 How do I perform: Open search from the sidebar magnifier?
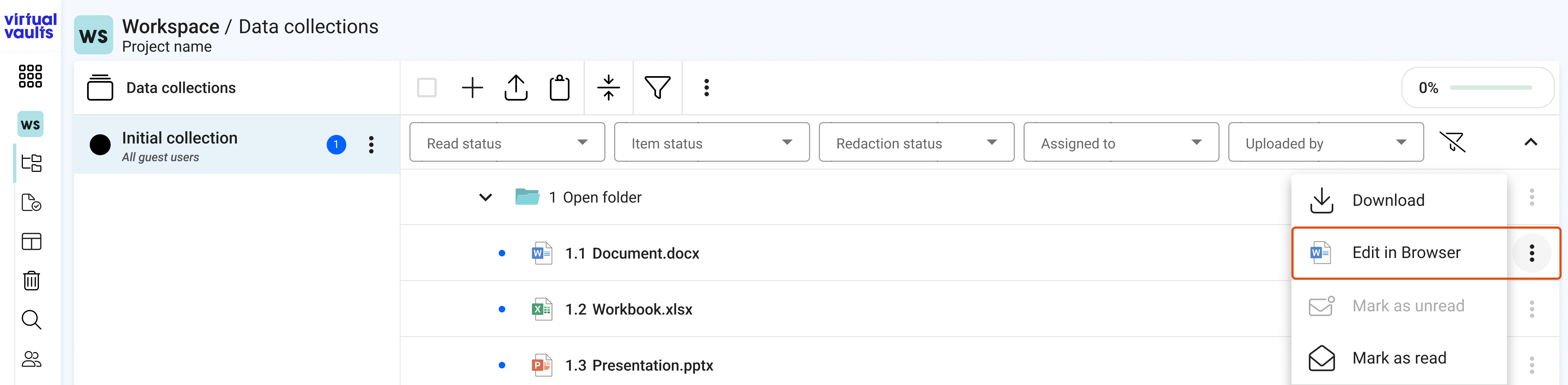31,320
